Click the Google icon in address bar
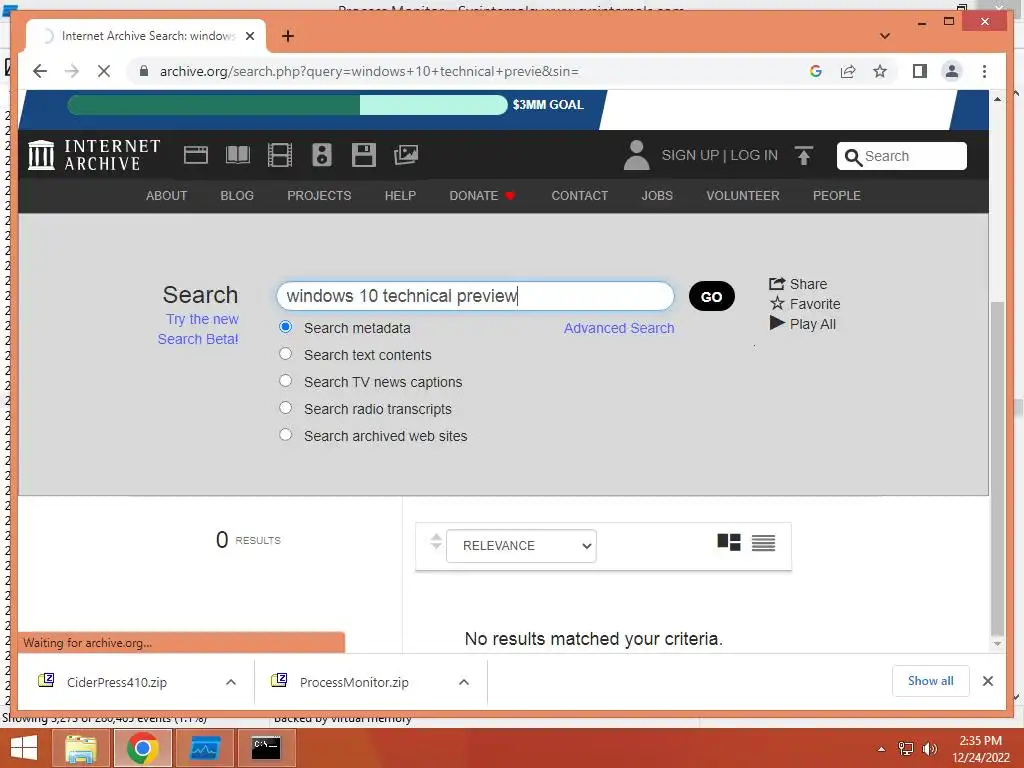The image size is (1024, 768). tap(816, 71)
